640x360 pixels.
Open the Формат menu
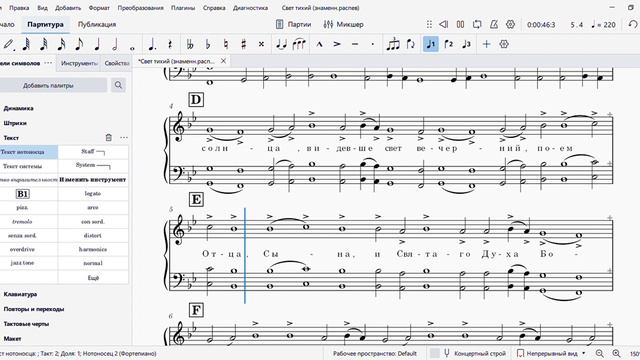tap(99, 8)
